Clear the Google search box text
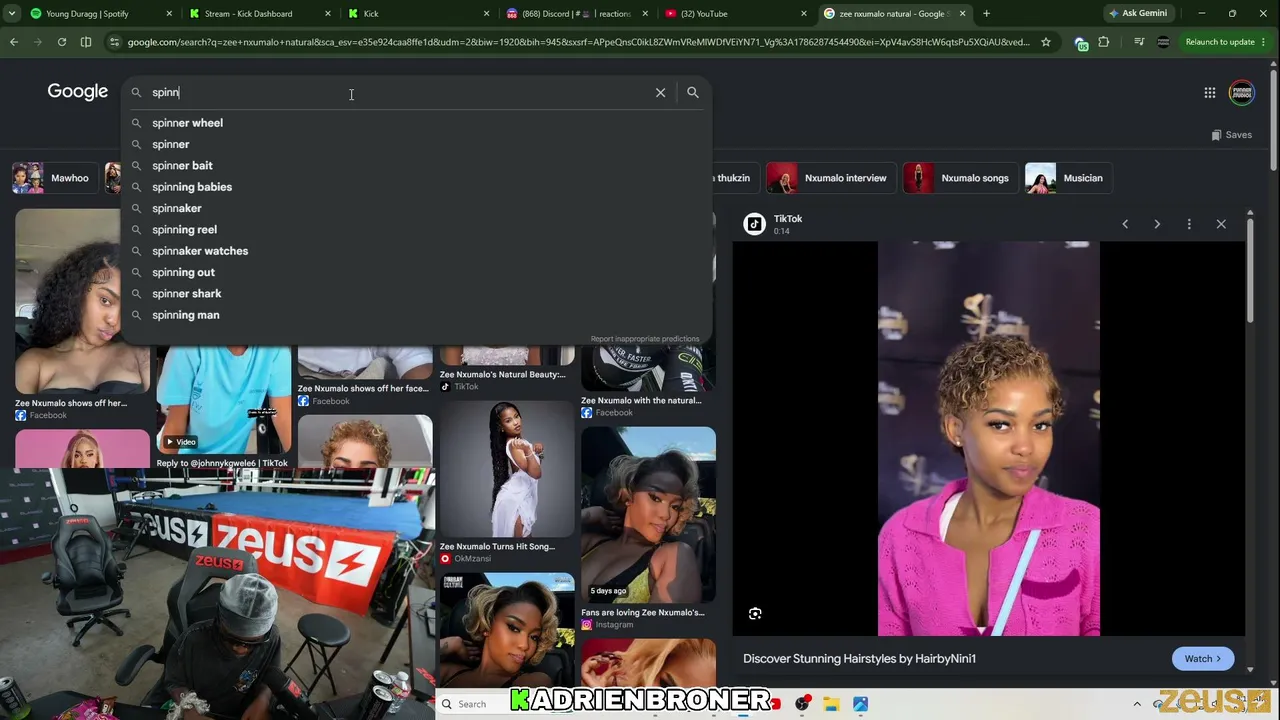 click(660, 92)
